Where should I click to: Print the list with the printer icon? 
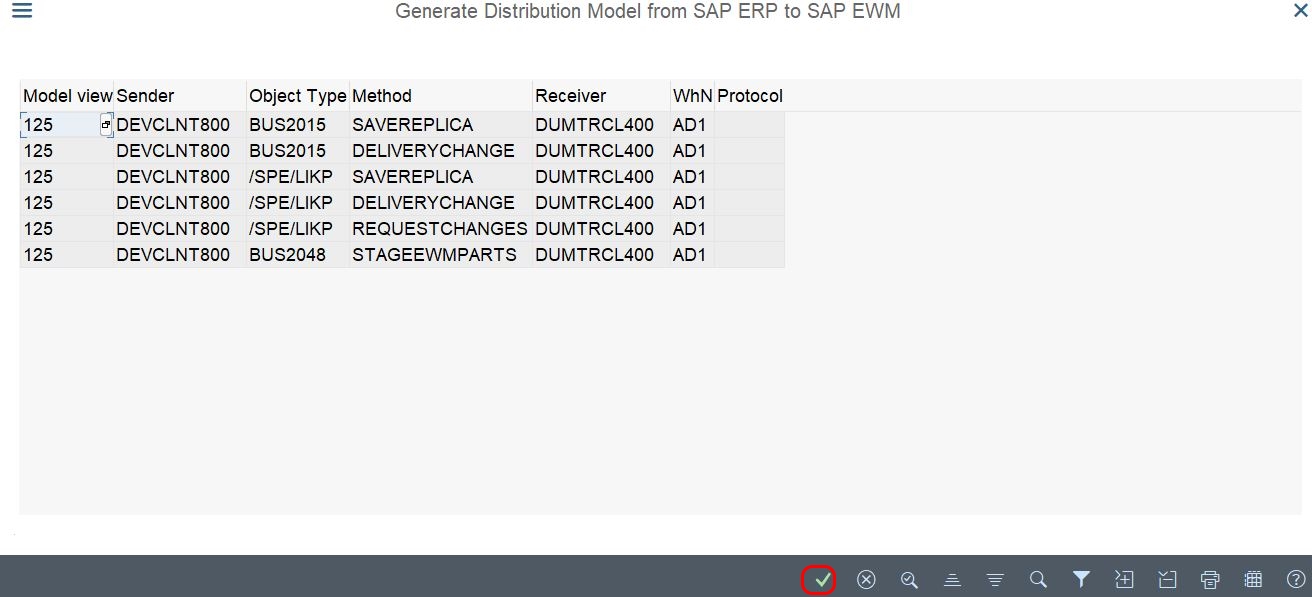[x=1210, y=579]
